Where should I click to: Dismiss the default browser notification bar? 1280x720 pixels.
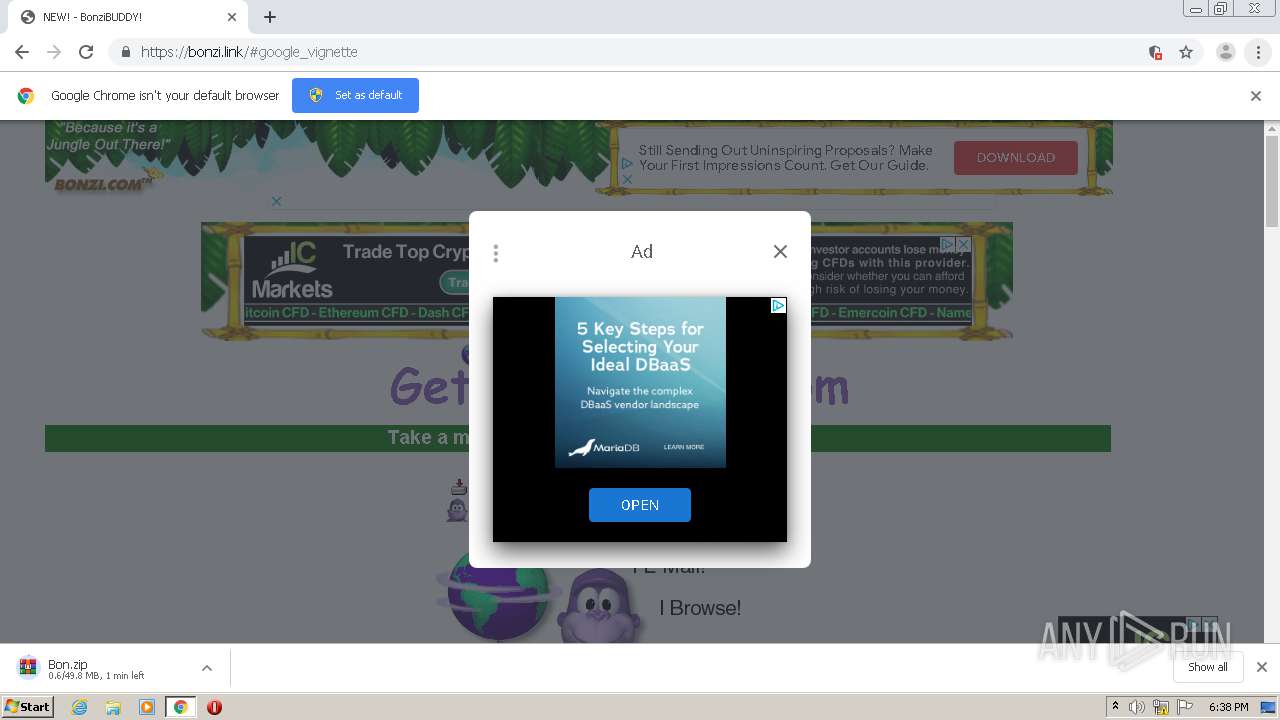point(1256,96)
